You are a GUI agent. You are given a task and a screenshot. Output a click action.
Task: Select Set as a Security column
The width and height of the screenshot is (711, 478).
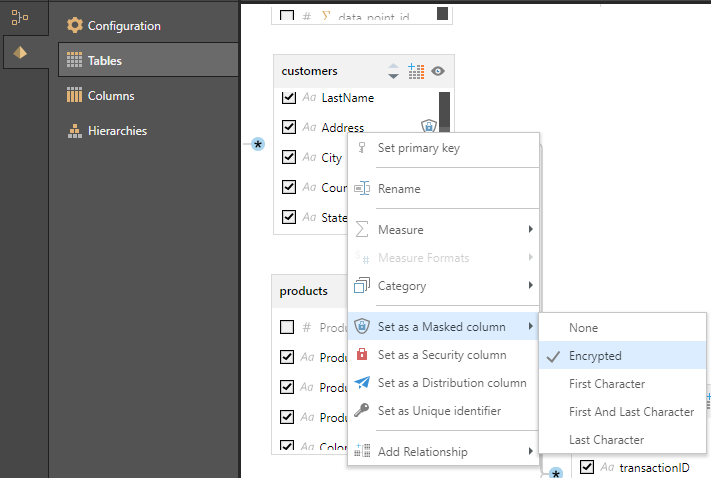click(x=441, y=355)
